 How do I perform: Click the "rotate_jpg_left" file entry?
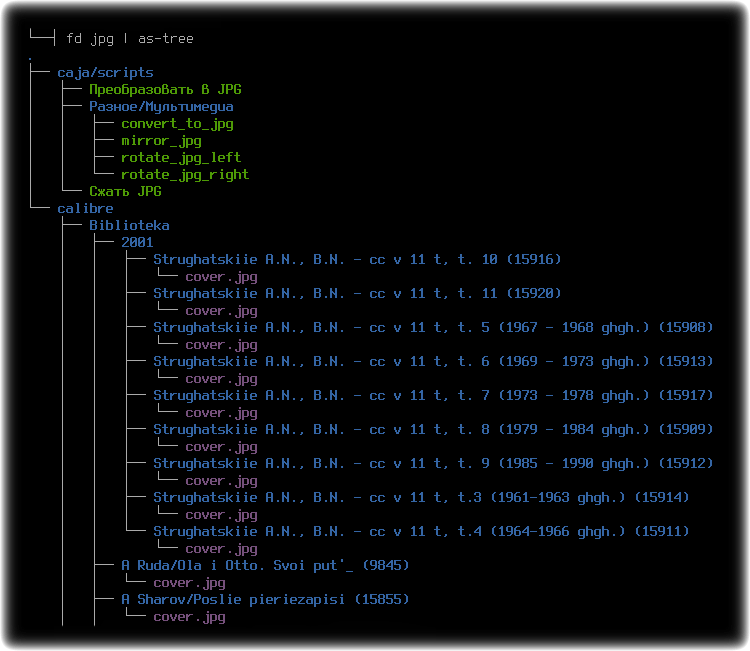point(181,157)
